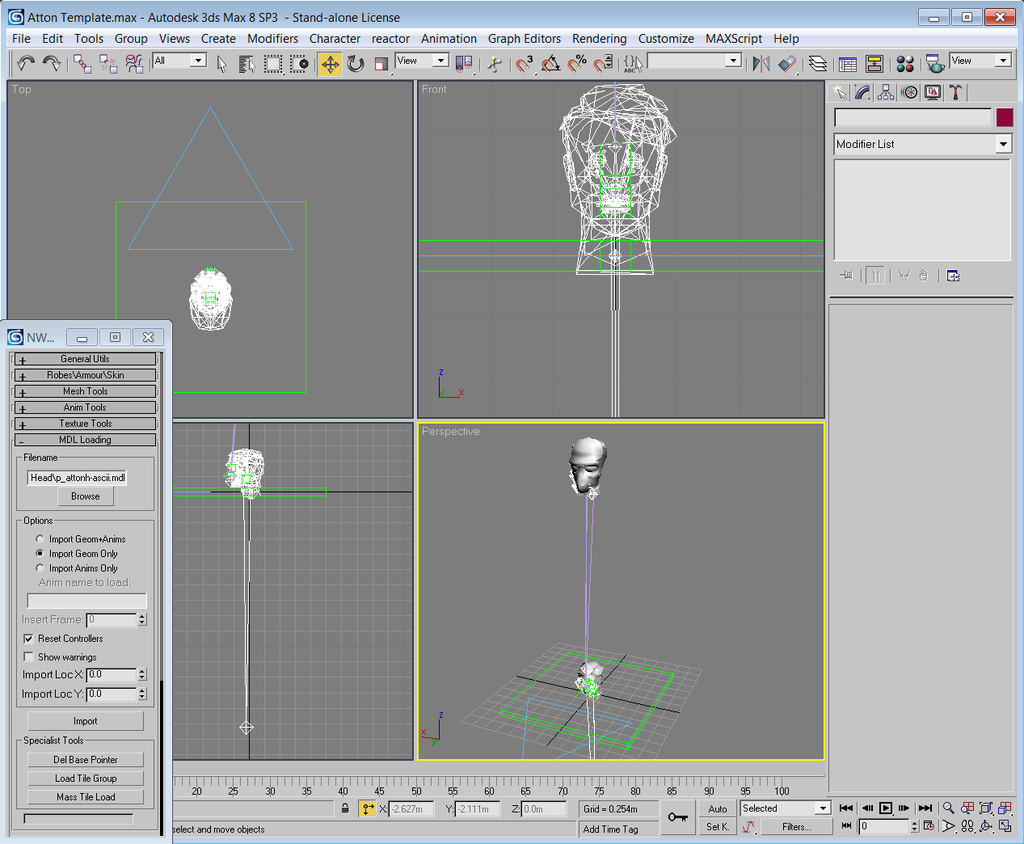Open the Character menu
This screenshot has width=1024, height=844.
pyautogui.click(x=334, y=39)
